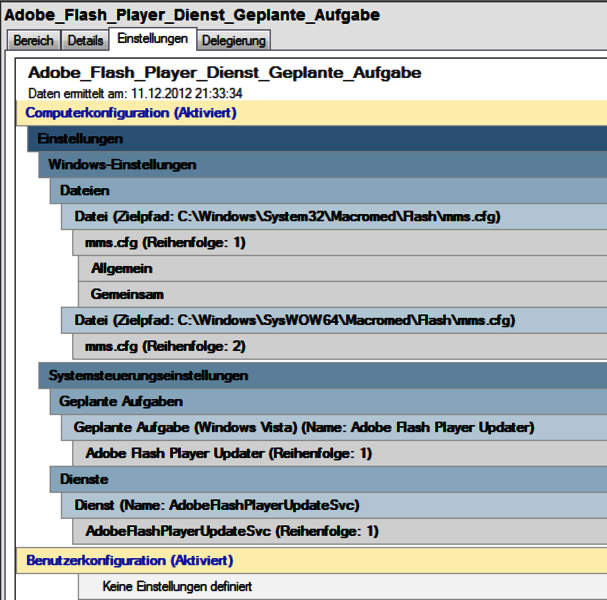Collapse the Geplante Aufgaben header
Image resolution: width=607 pixels, height=600 pixels.
click(328, 401)
